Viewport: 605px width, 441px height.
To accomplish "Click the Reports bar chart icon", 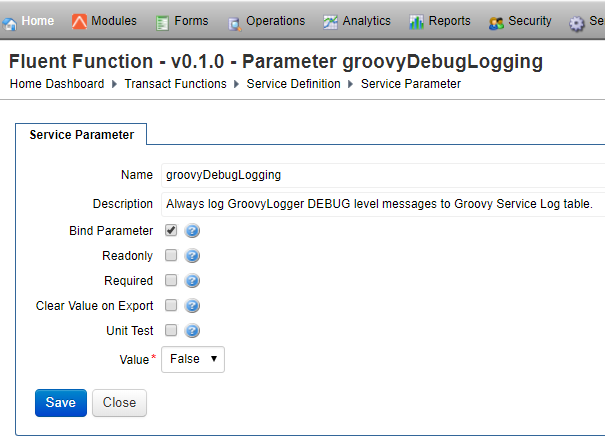I will (x=417, y=22).
